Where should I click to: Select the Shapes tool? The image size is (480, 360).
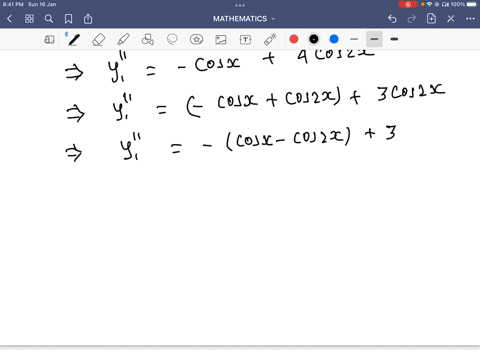pos(148,40)
